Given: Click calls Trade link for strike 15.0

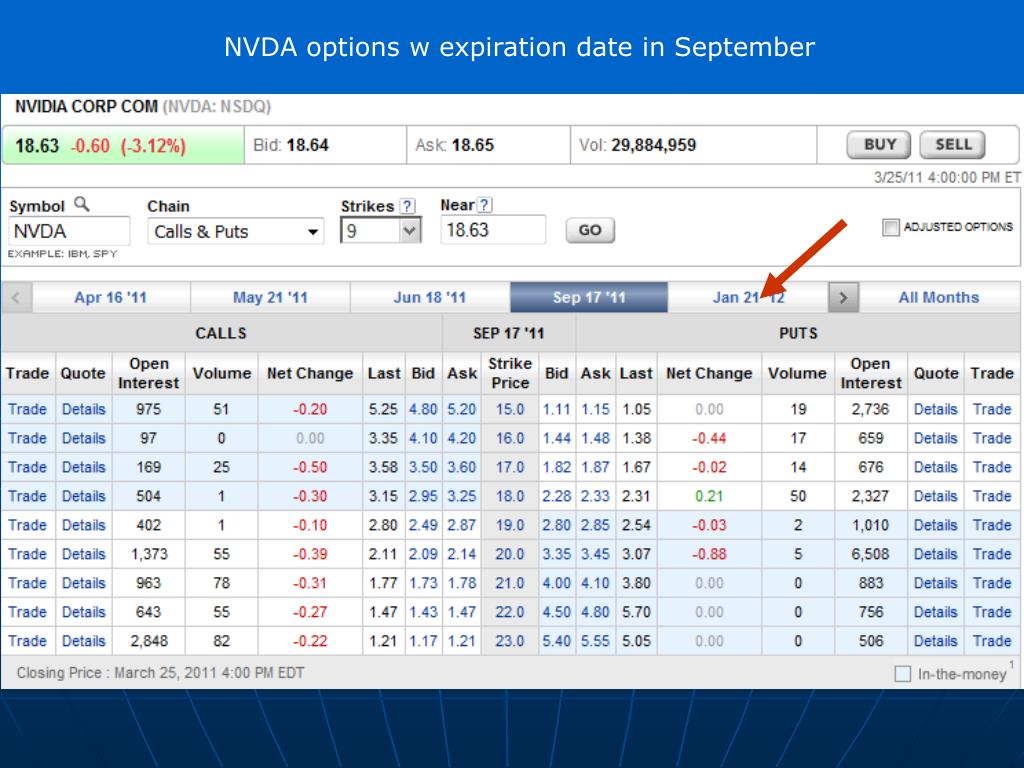Looking at the screenshot, I should [x=27, y=409].
